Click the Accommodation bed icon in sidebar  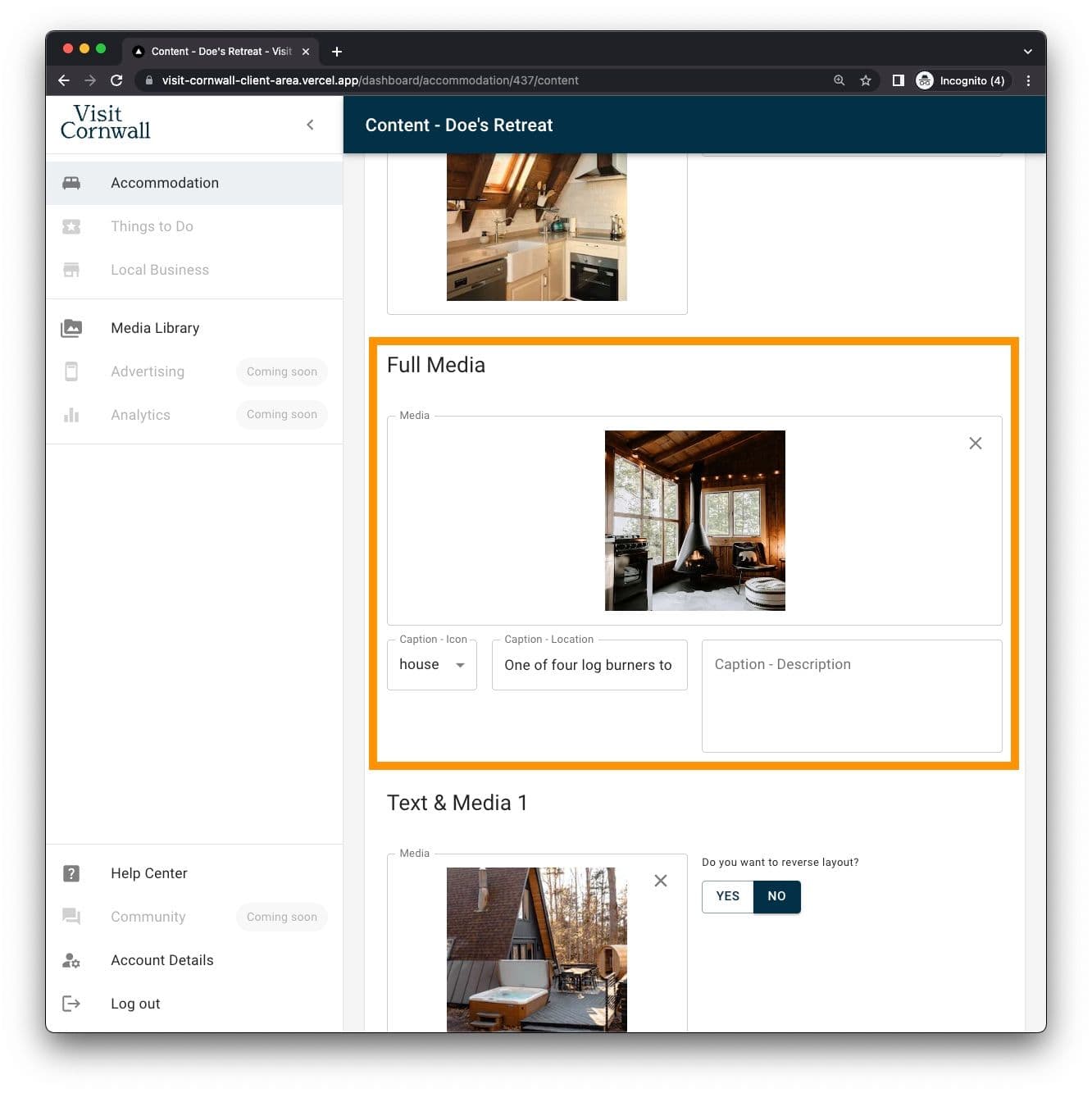pos(71,183)
